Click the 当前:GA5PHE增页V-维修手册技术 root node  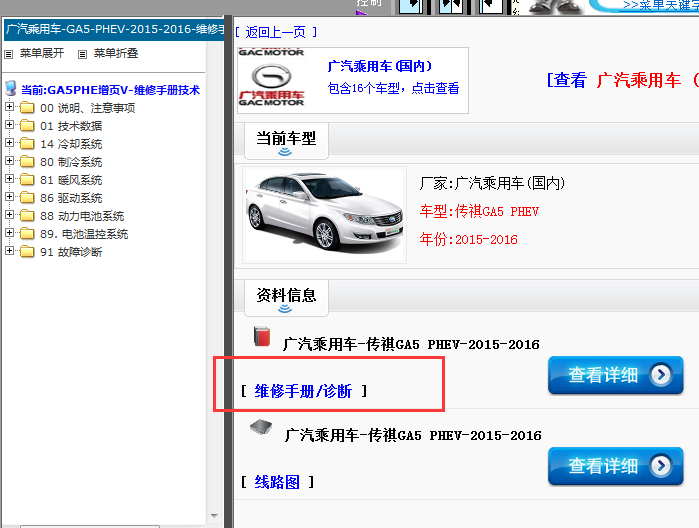coord(110,90)
